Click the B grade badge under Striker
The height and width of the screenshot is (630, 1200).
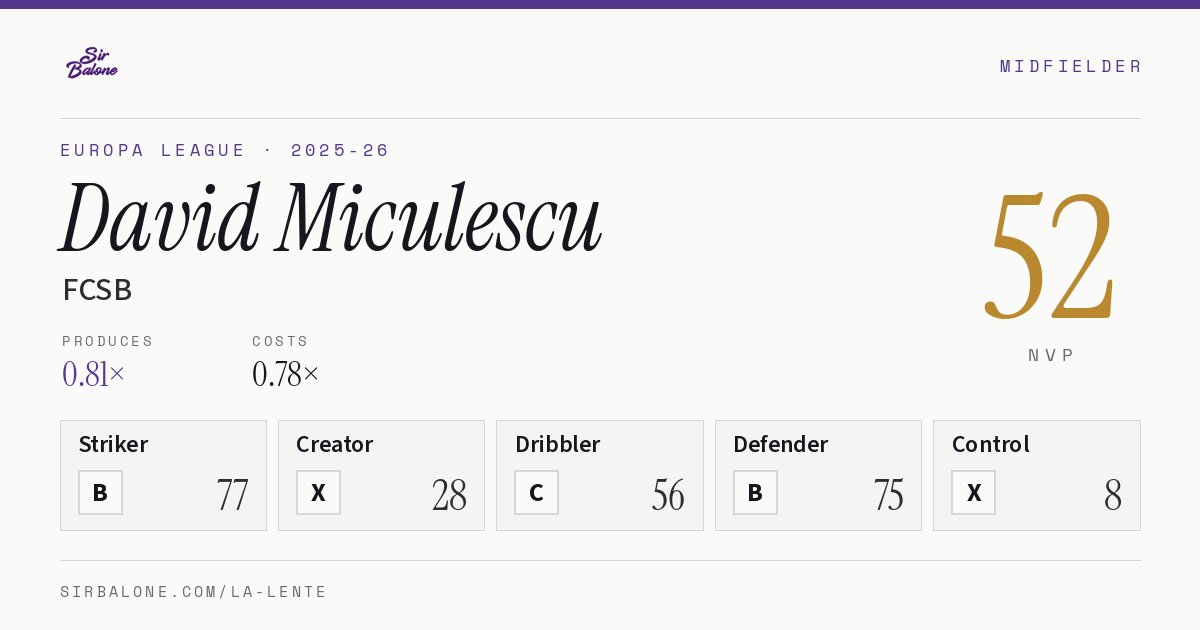coord(100,492)
